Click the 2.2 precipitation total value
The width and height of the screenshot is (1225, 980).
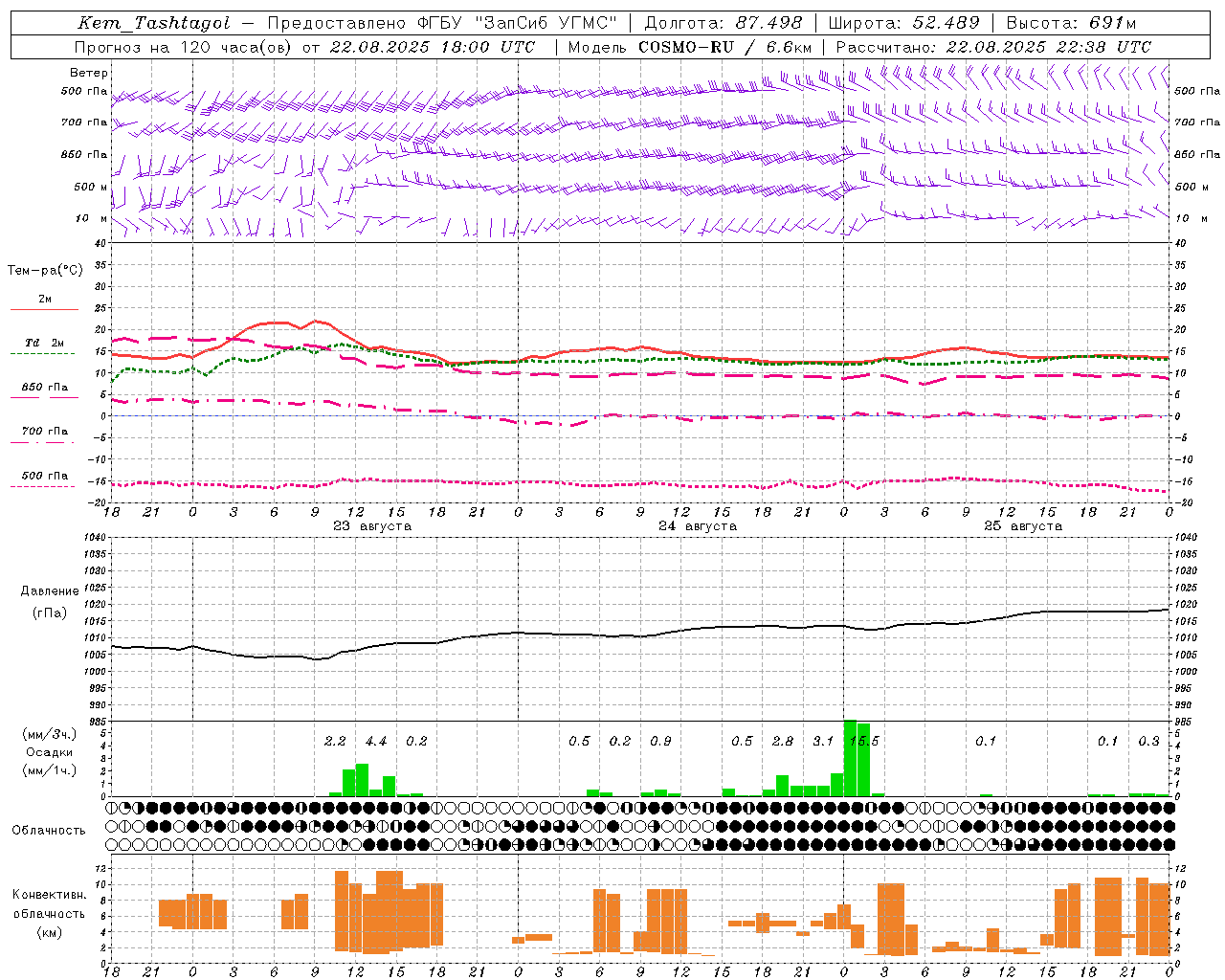click(335, 741)
